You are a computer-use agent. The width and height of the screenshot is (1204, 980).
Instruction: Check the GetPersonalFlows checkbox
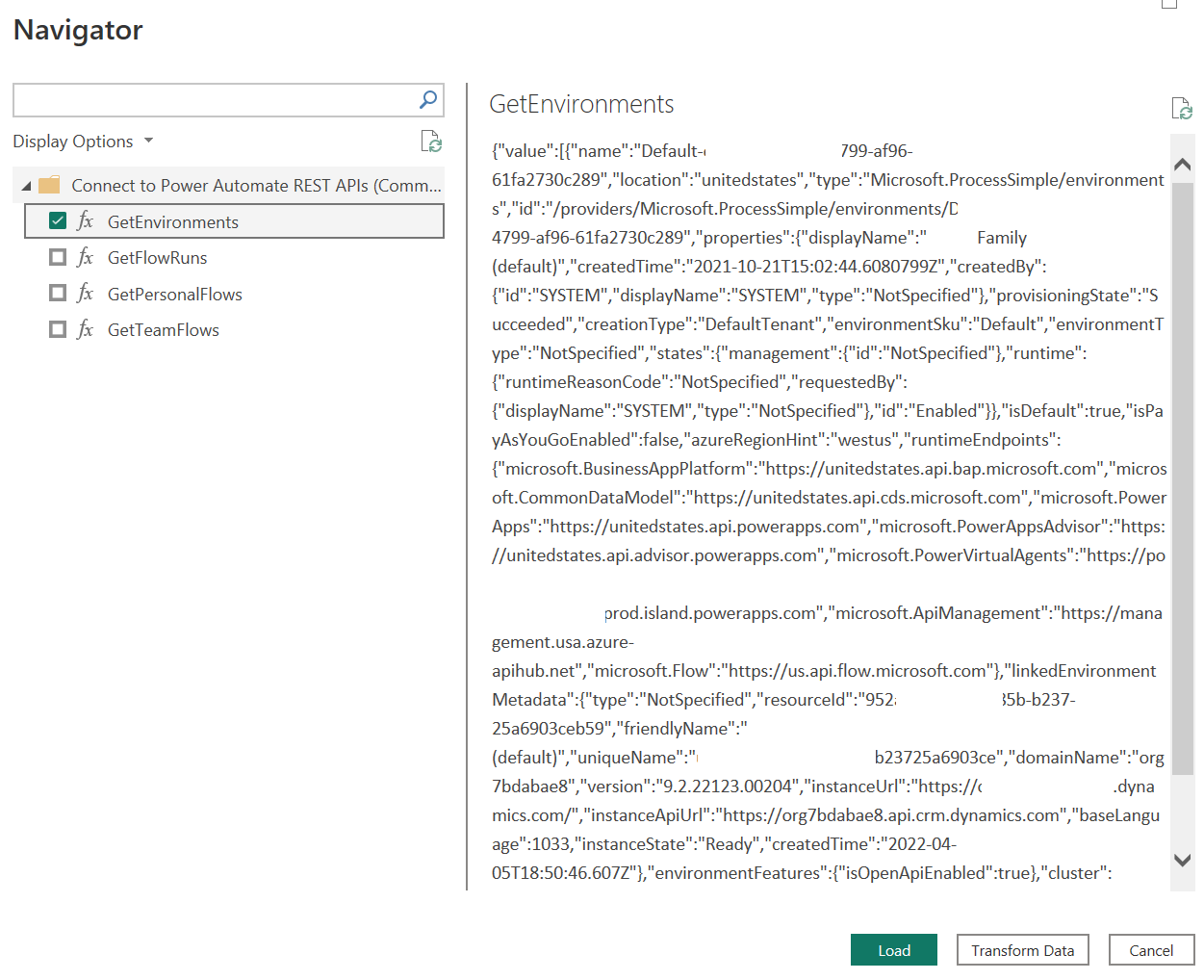[58, 294]
